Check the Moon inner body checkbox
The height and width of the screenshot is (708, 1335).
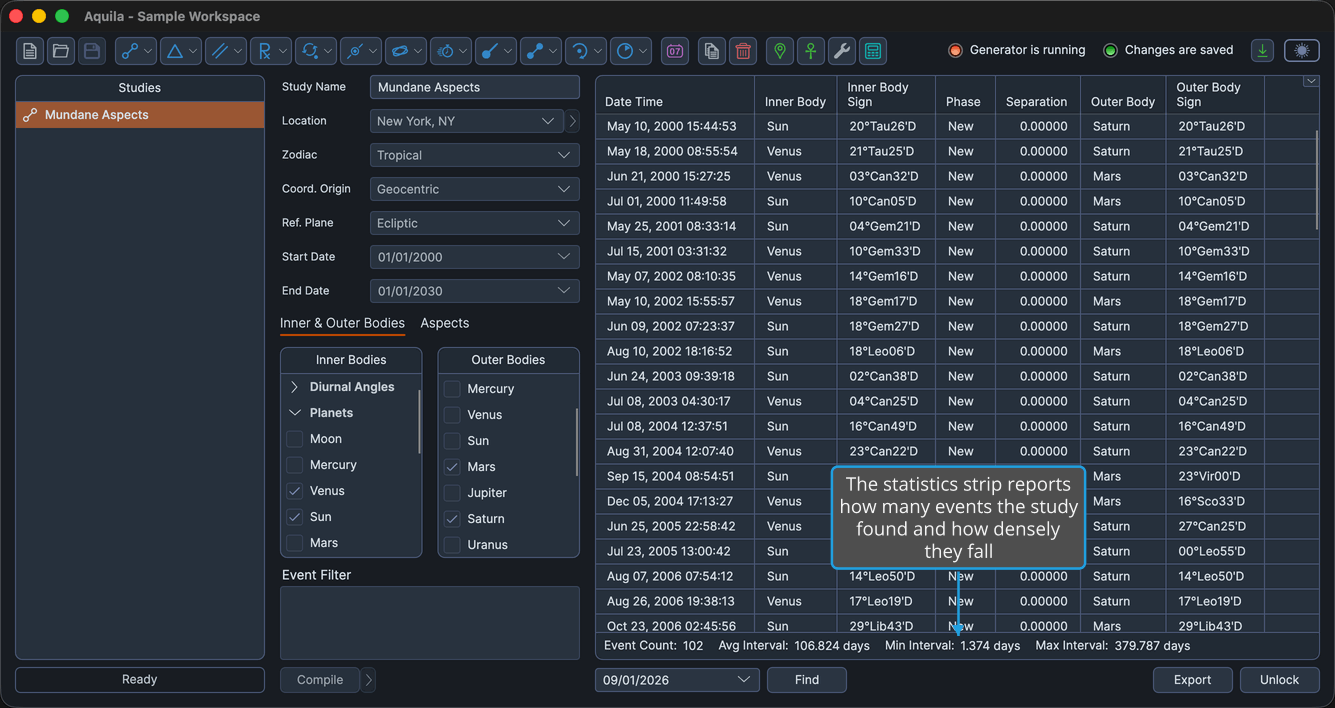tap(294, 439)
